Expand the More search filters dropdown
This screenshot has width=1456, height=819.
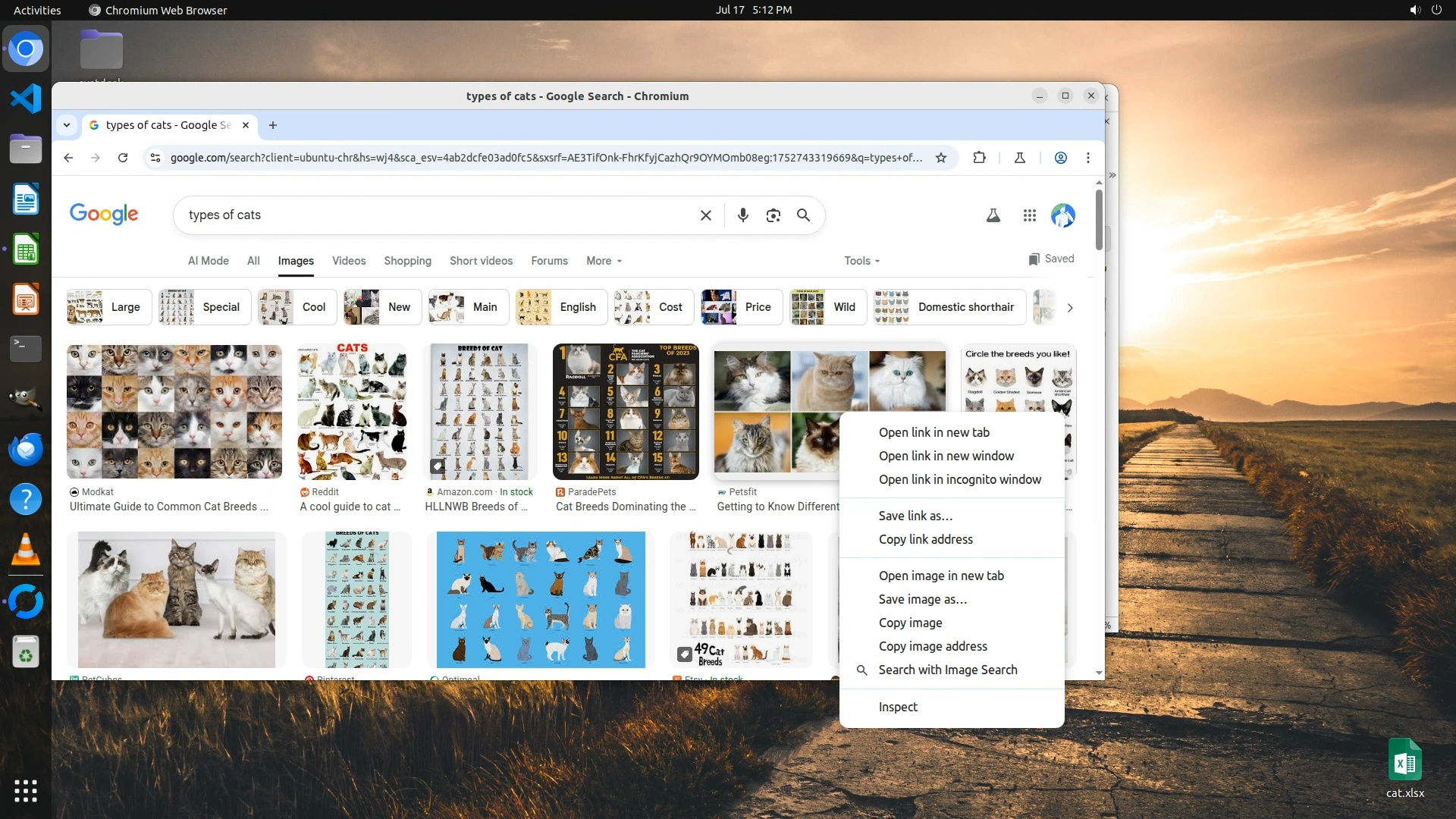click(604, 261)
